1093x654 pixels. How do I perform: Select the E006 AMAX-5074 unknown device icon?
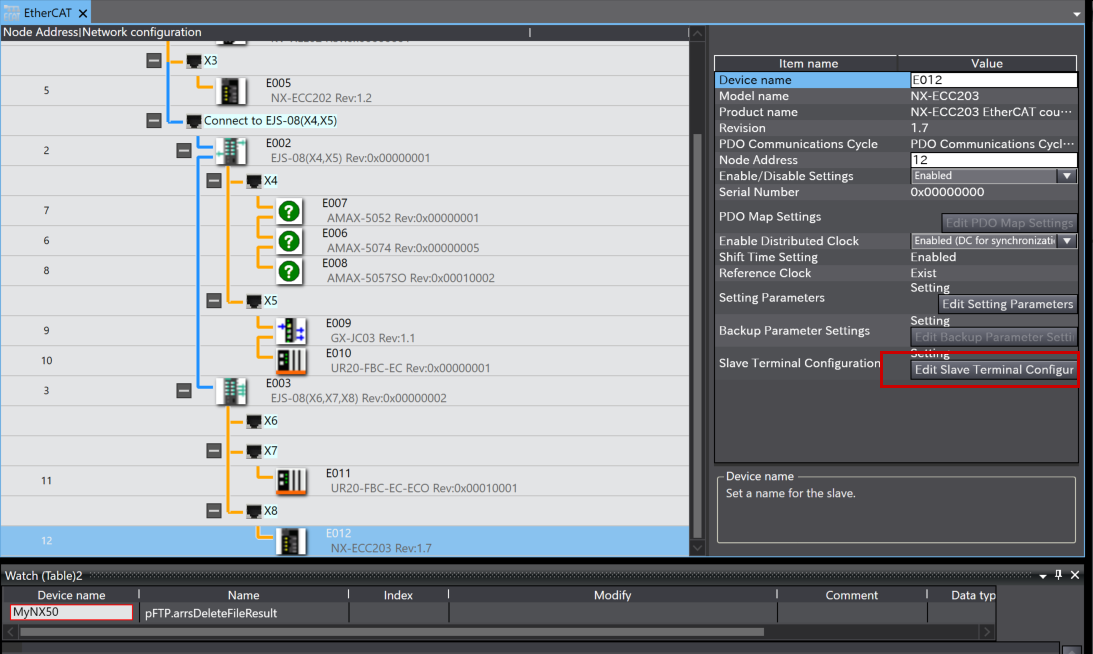click(289, 241)
